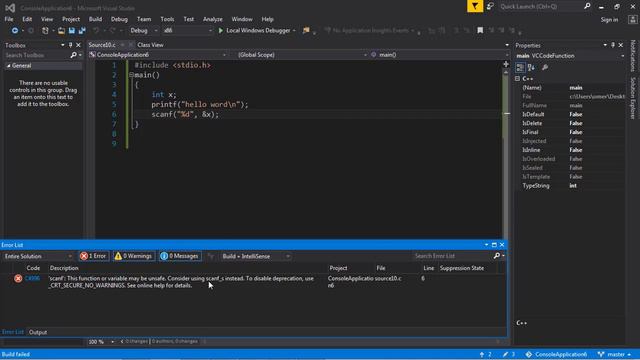Click the Navigate Backward toolbar icon

tap(15, 31)
